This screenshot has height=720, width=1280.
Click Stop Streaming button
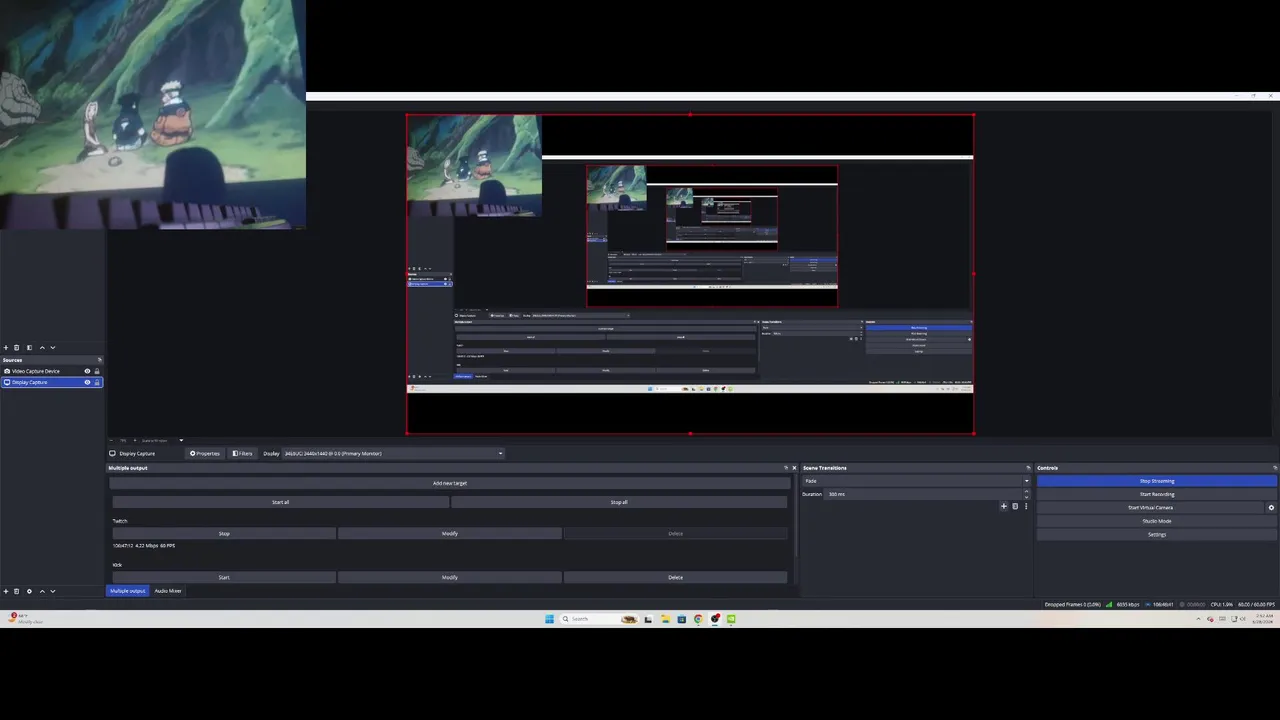(1157, 481)
